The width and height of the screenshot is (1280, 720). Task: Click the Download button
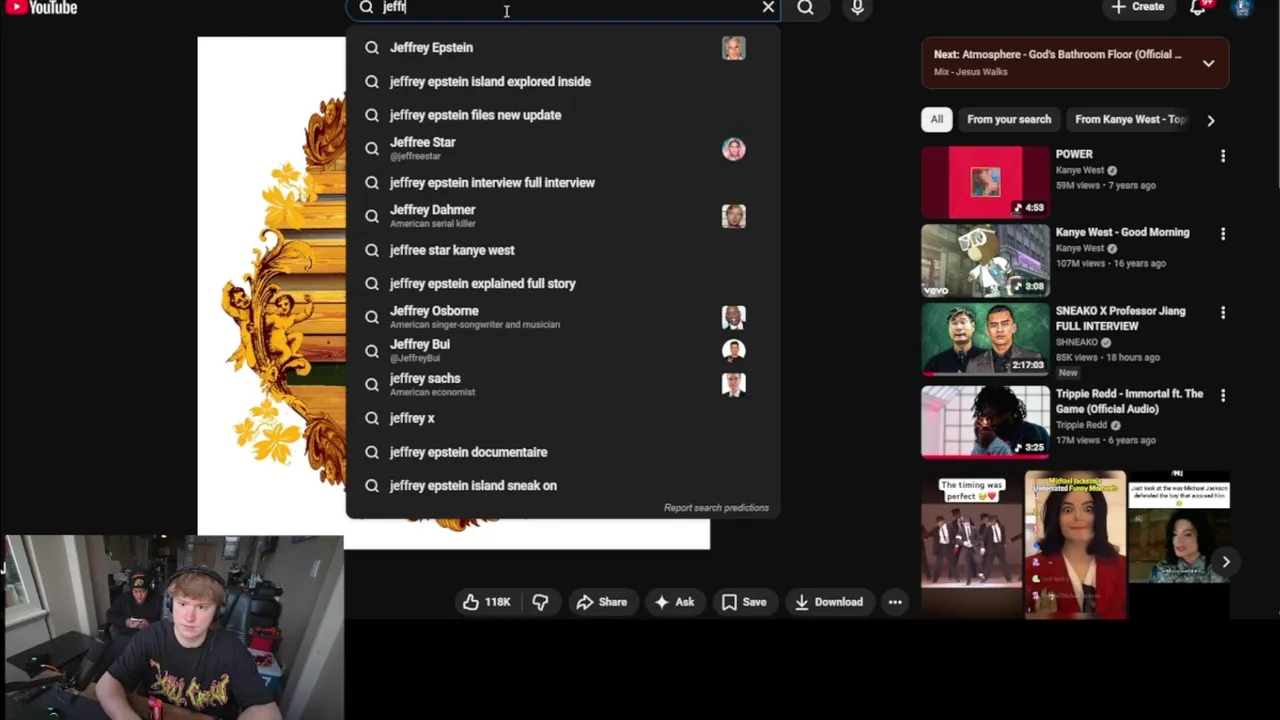pos(829,602)
